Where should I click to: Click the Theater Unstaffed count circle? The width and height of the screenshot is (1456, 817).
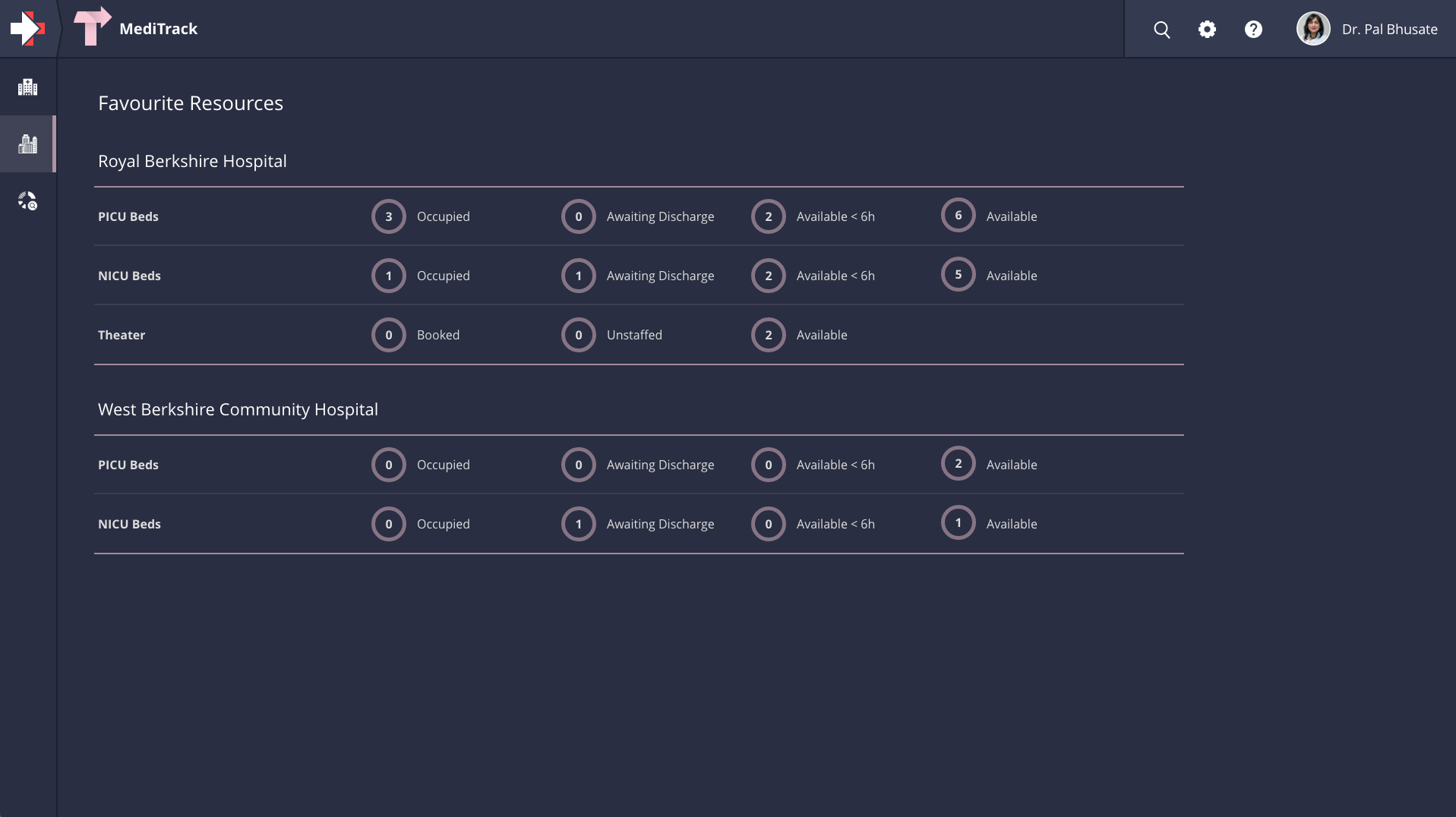(x=579, y=335)
